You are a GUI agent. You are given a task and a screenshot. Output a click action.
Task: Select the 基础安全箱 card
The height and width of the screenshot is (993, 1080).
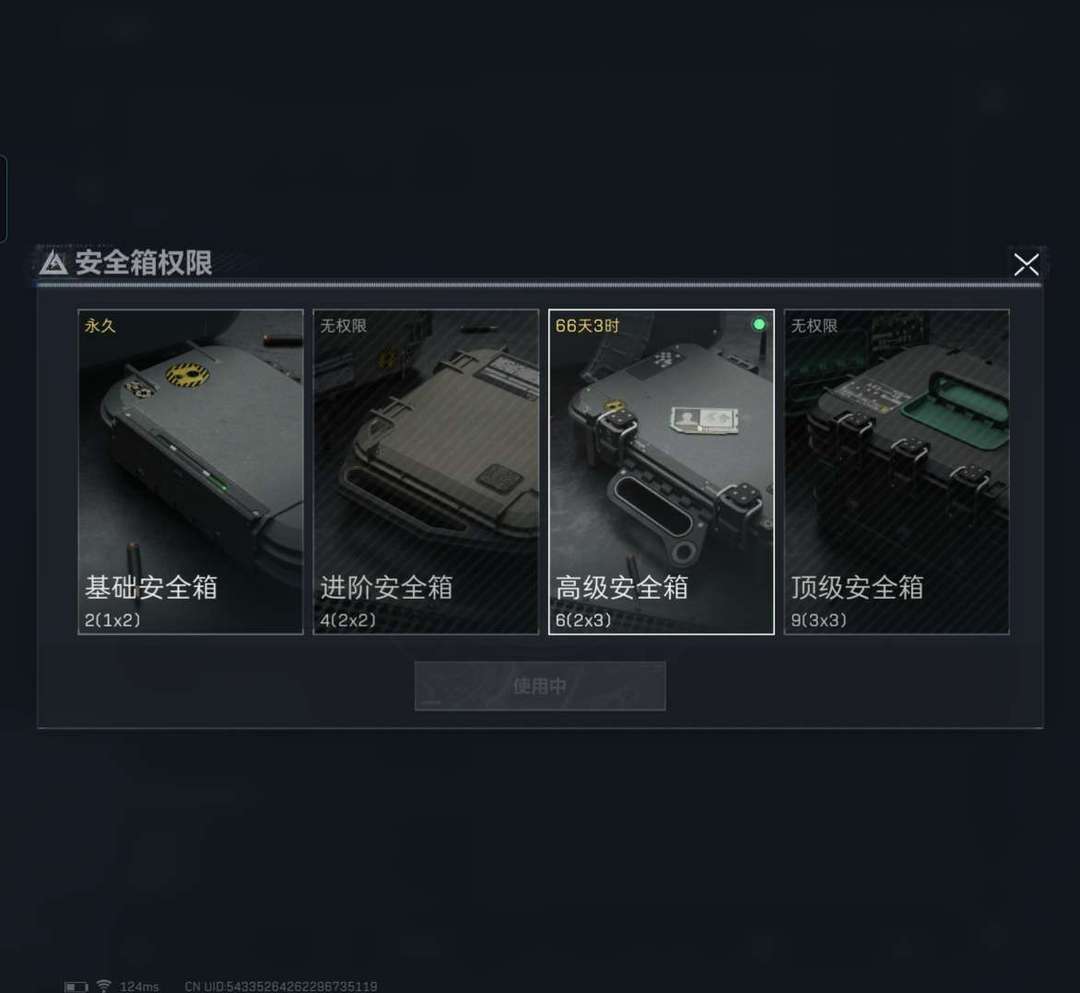tap(191, 472)
